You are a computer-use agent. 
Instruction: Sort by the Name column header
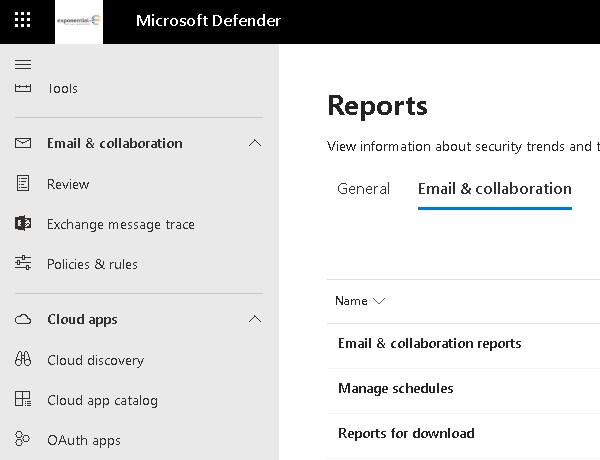point(360,301)
